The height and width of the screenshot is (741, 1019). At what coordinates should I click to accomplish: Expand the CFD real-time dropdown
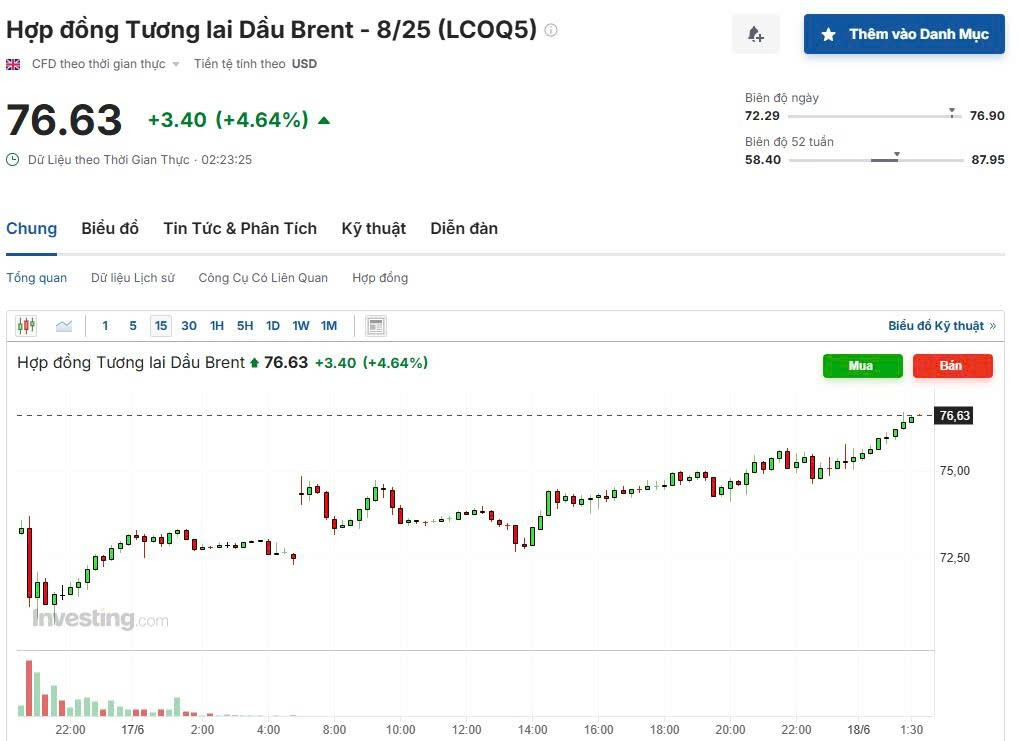176,64
